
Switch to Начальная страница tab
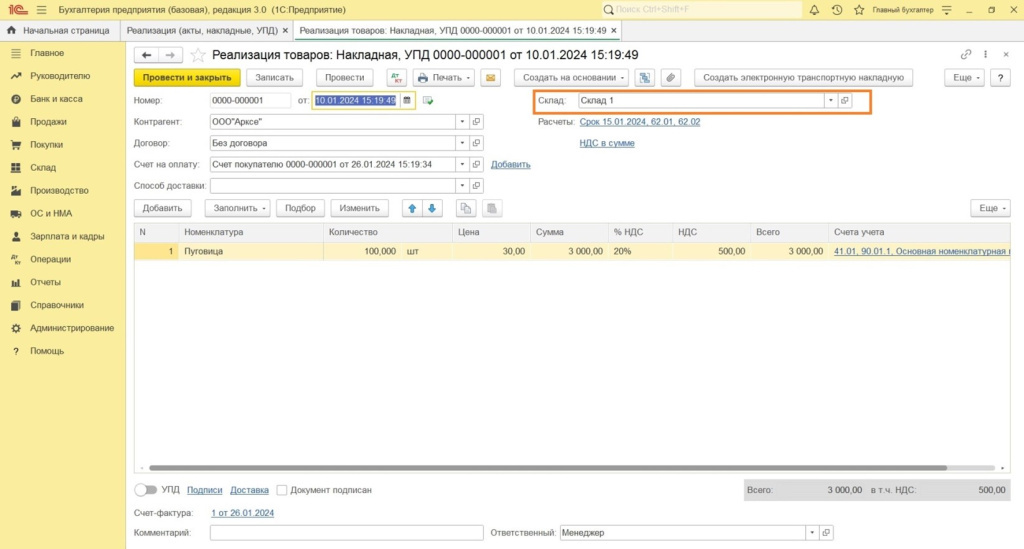click(x=58, y=31)
